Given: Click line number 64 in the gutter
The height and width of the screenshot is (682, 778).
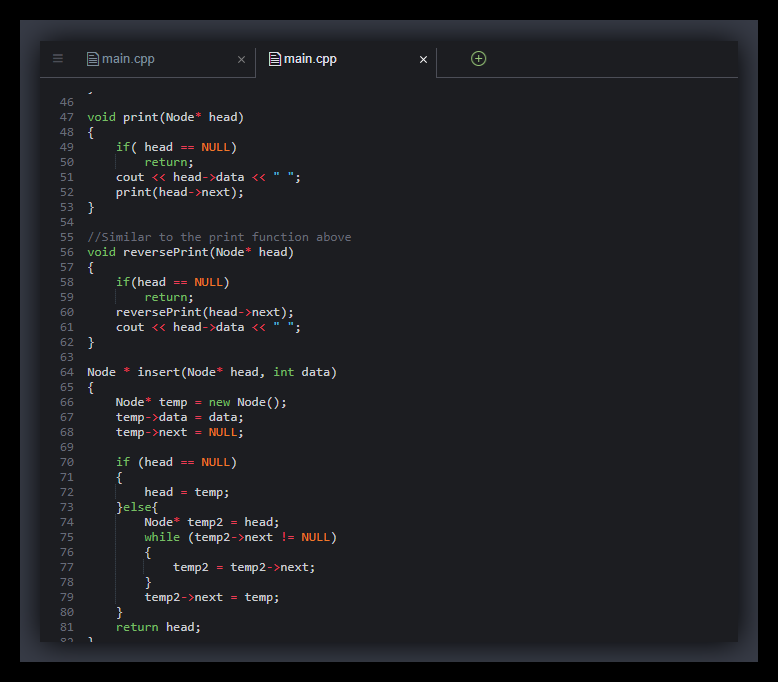Looking at the screenshot, I should click(x=66, y=372).
